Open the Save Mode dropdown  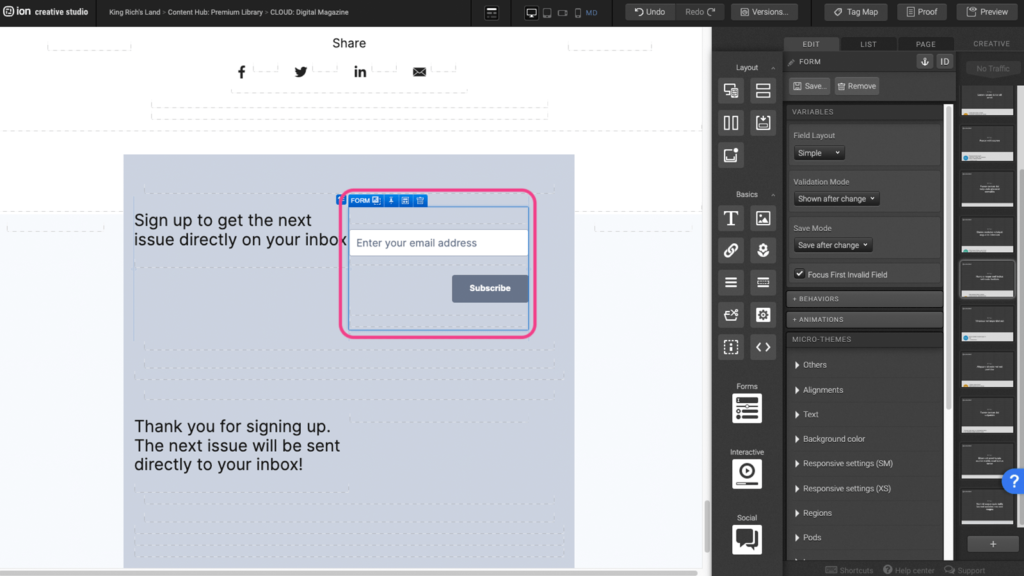pos(832,245)
